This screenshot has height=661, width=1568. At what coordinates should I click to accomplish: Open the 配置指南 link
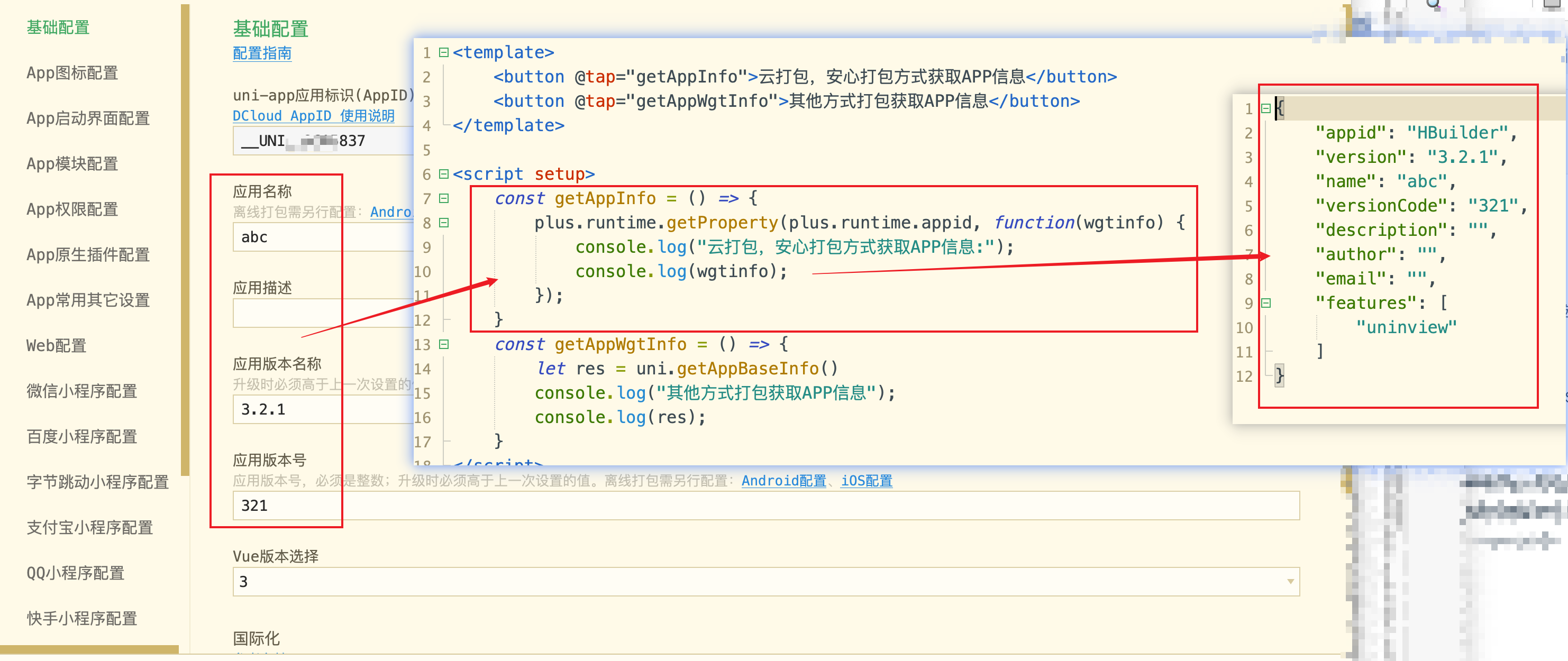pos(262,53)
